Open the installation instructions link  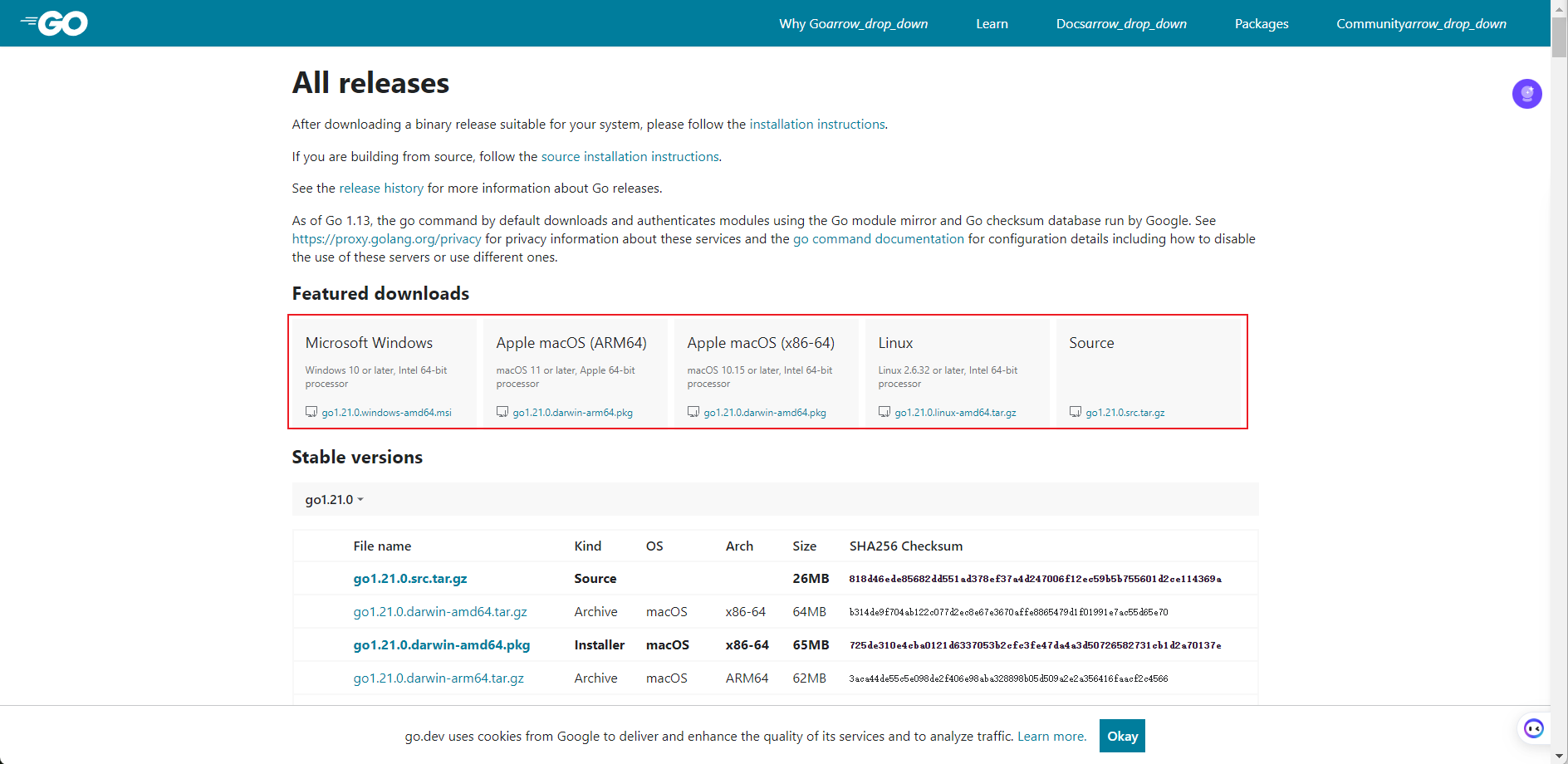tap(817, 125)
